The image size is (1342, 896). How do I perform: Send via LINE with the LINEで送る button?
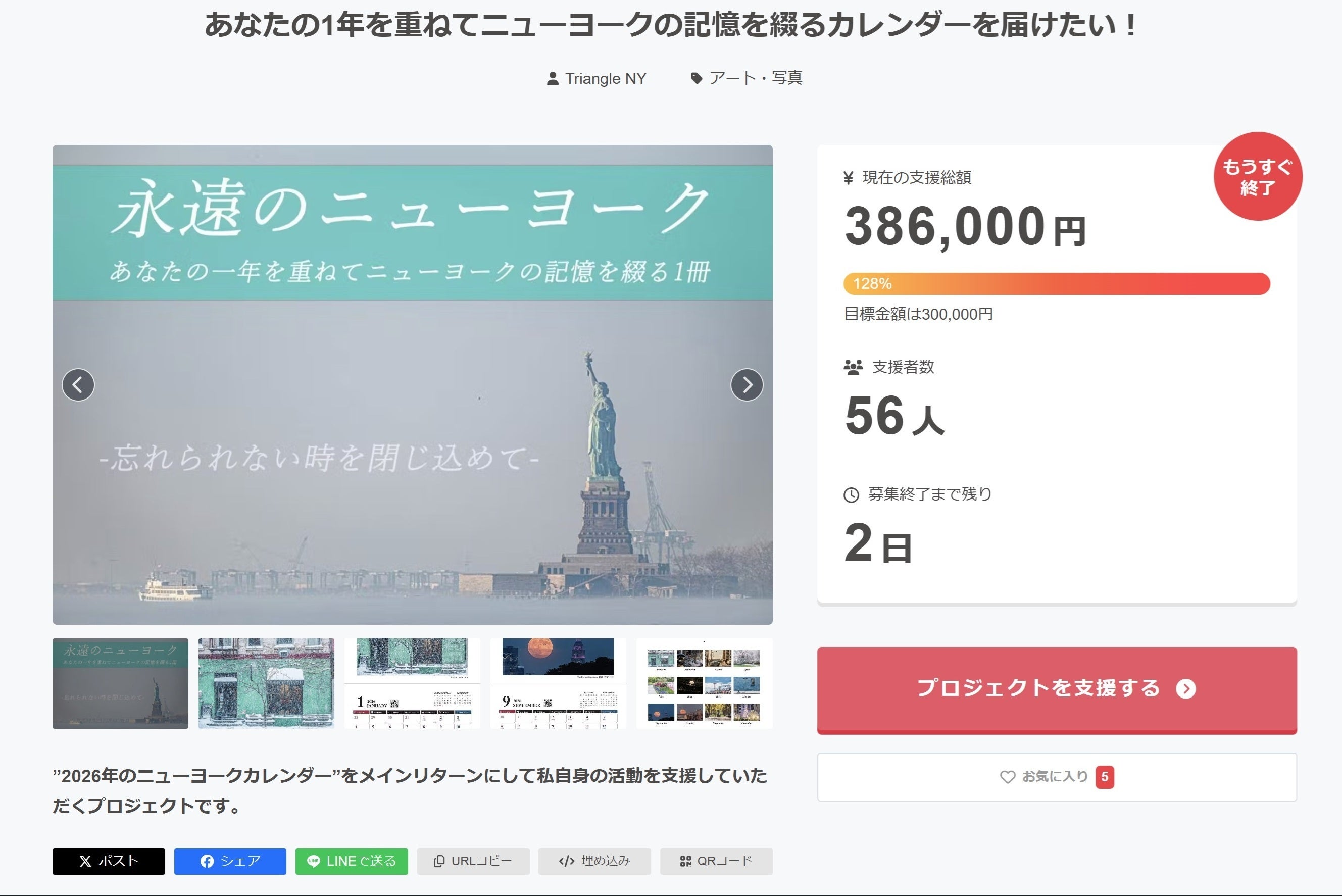(352, 861)
